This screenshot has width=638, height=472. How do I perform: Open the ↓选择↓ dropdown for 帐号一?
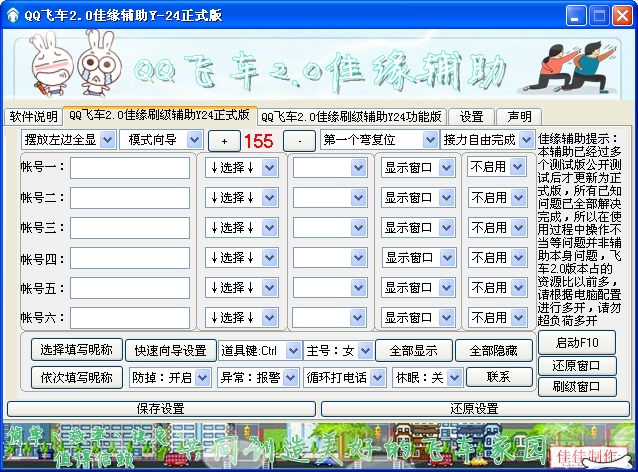[242, 168]
